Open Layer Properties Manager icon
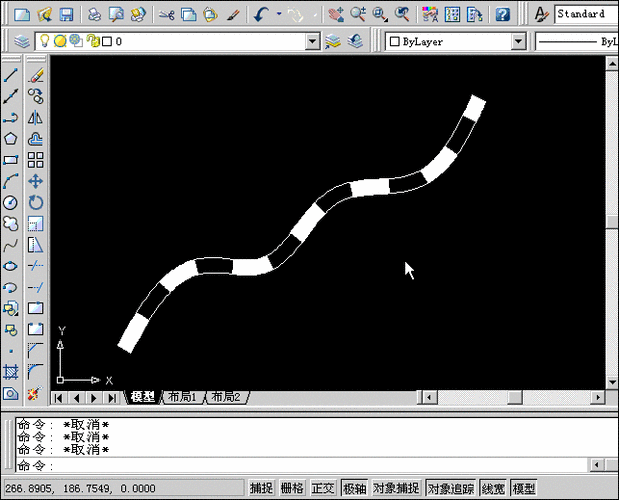Image resolution: width=619 pixels, height=500 pixels. pos(21,41)
